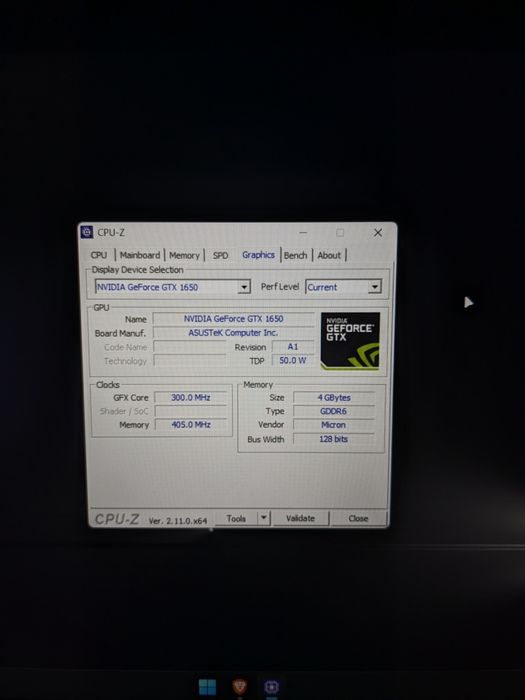The width and height of the screenshot is (525, 700).
Task: Click the memory Vendor value Micron
Action: pyautogui.click(x=334, y=425)
